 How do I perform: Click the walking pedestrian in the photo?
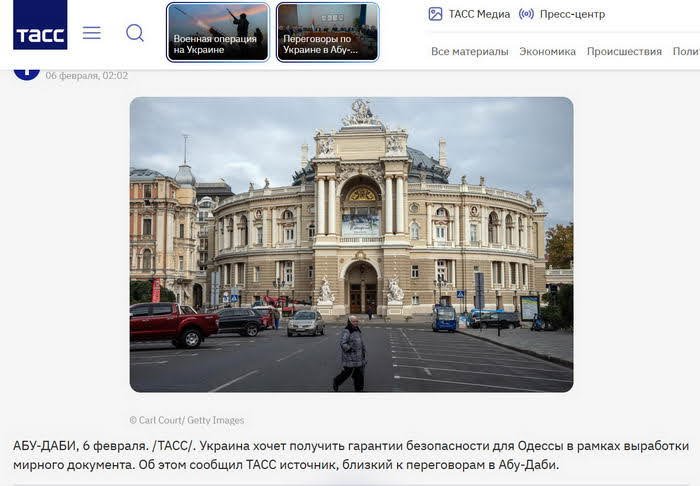(x=350, y=353)
